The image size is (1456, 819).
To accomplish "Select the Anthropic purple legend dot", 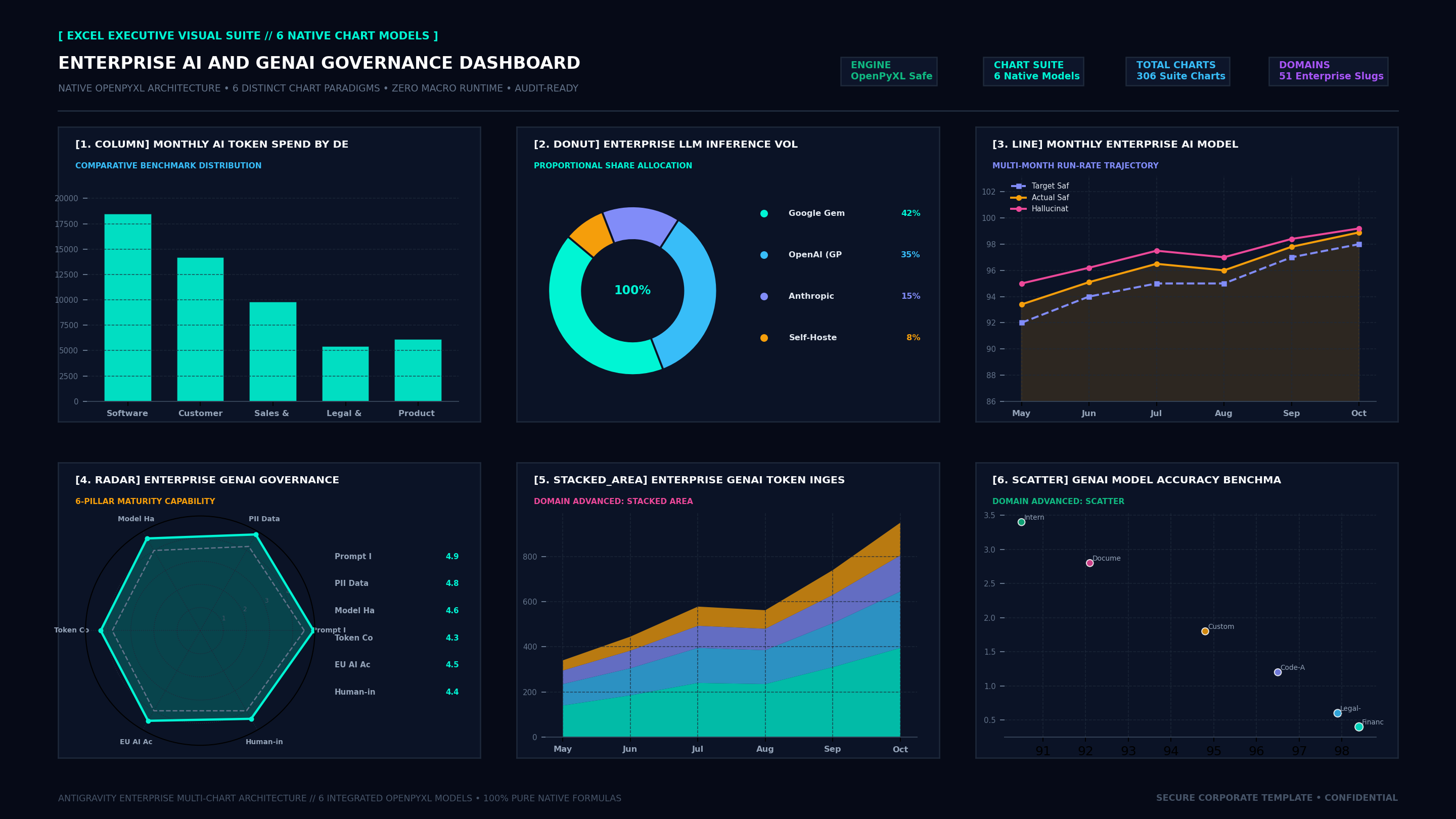I will [764, 296].
